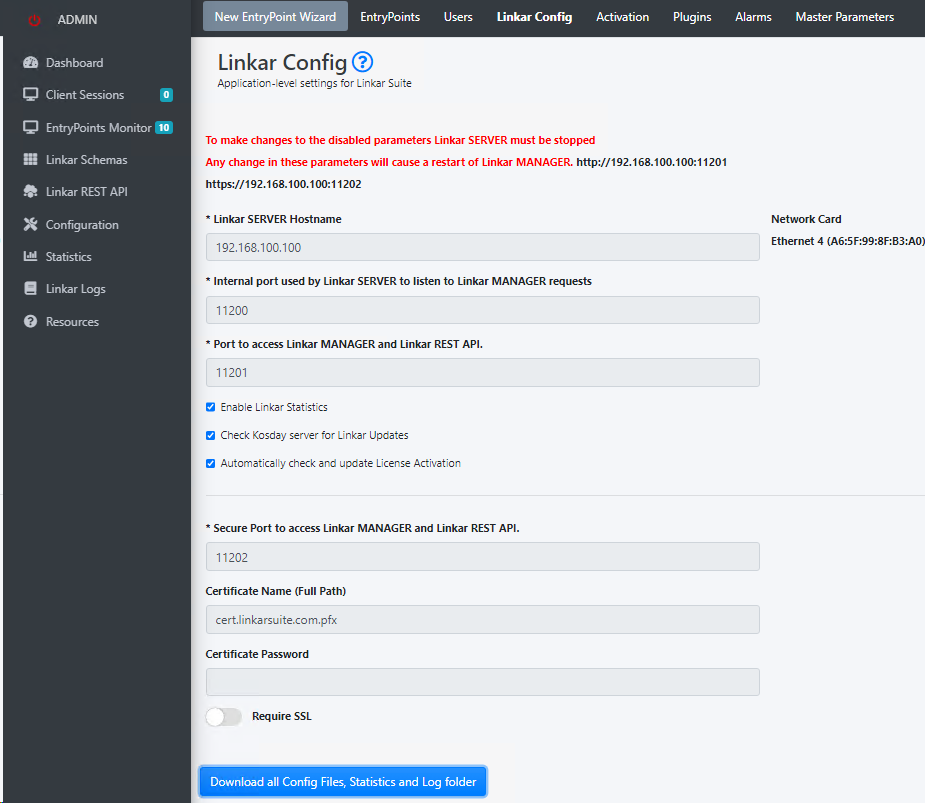Viewport: 925px width, 803px height.
Task: Click the Resources question mark icon
Action: click(x=31, y=322)
